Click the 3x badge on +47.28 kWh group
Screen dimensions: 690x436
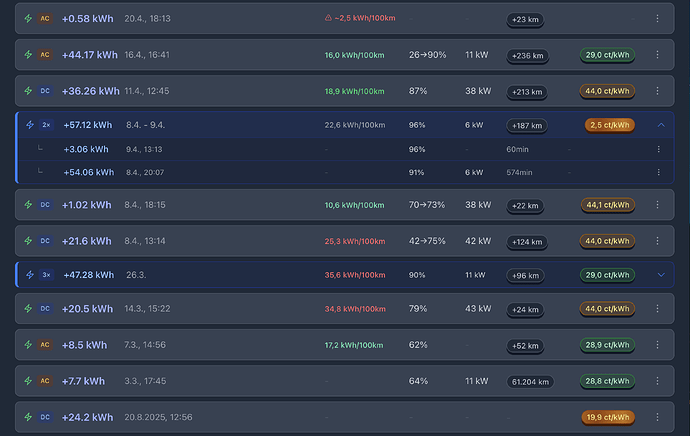[46, 275]
